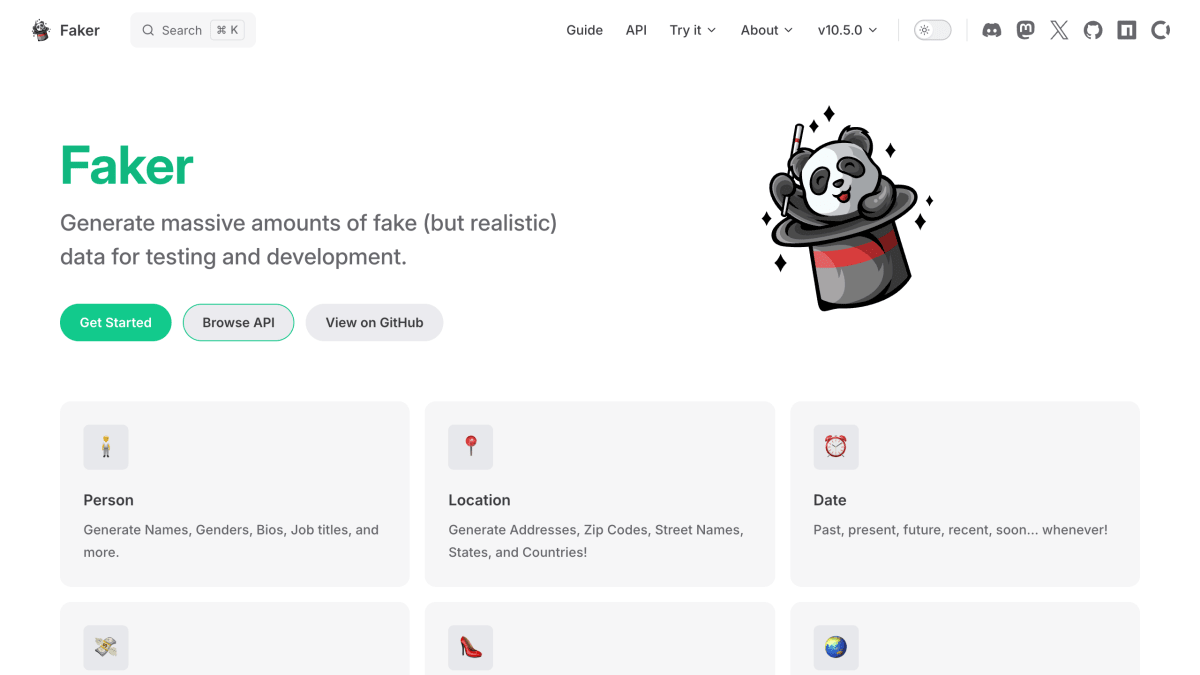Click the red high-heel shoe icon
Viewport: 1200px width, 675px height.
(471, 647)
